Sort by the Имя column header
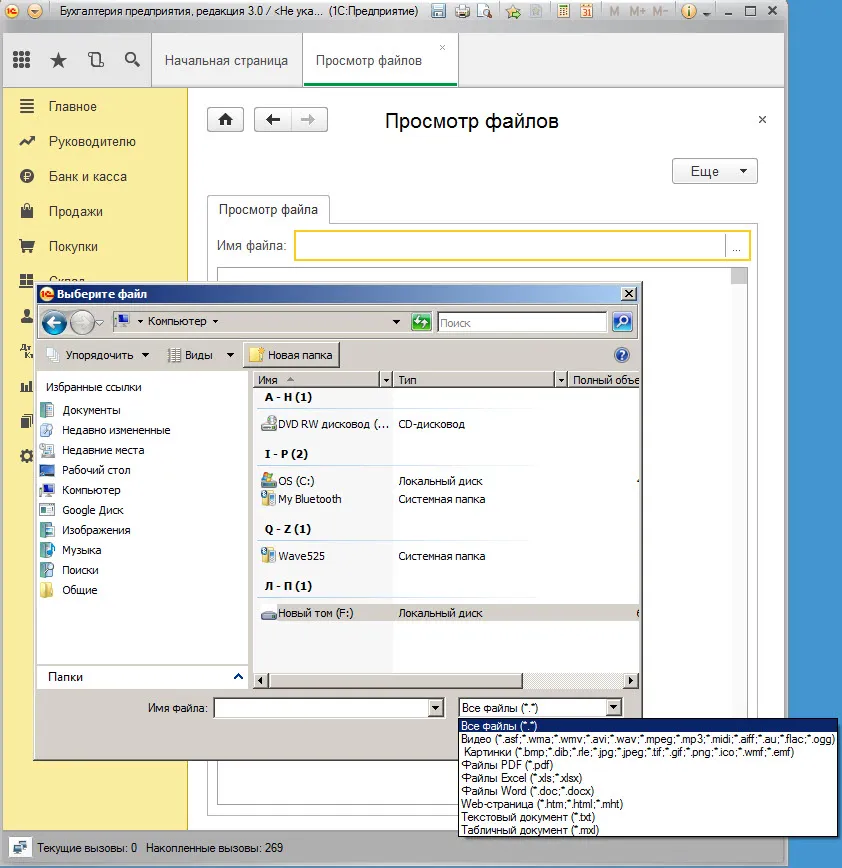The image size is (842, 868). click(x=317, y=380)
